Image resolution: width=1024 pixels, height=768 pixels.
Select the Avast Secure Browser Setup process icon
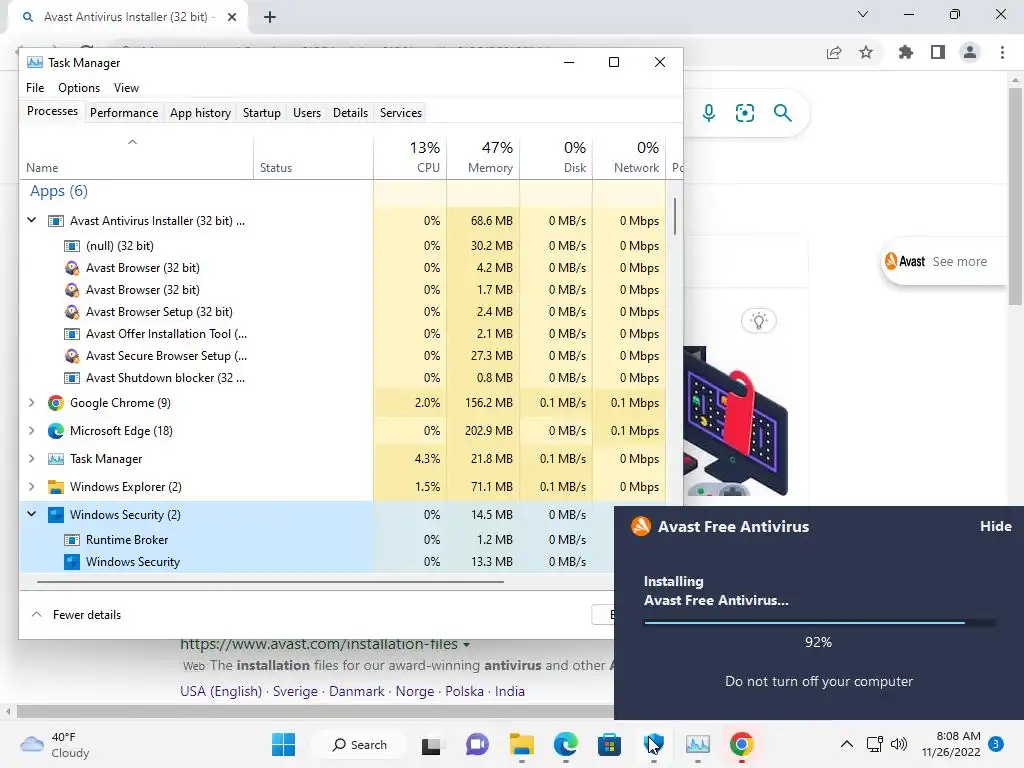pyautogui.click(x=72, y=356)
